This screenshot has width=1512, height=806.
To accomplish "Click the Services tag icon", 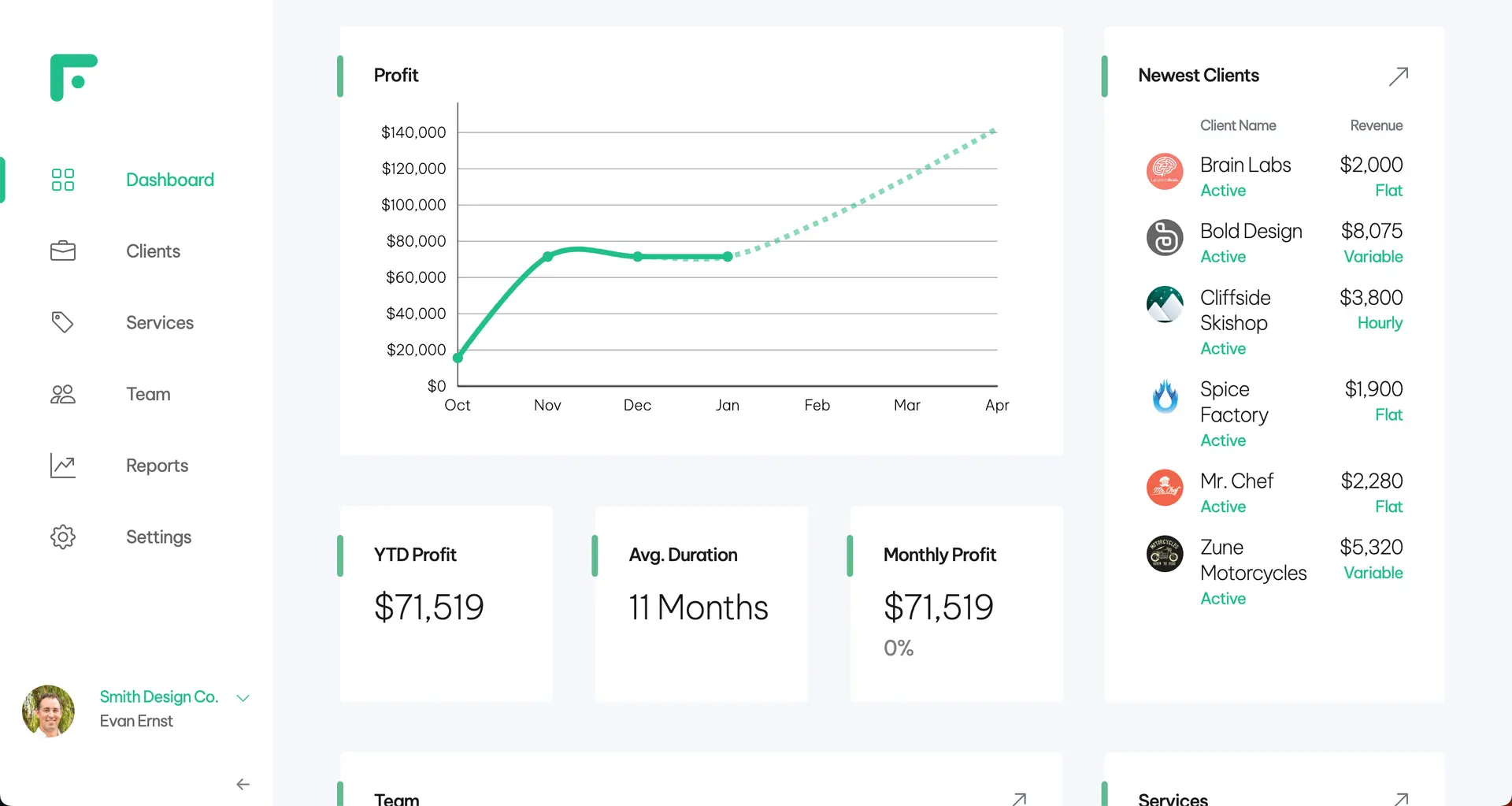I will (63, 322).
